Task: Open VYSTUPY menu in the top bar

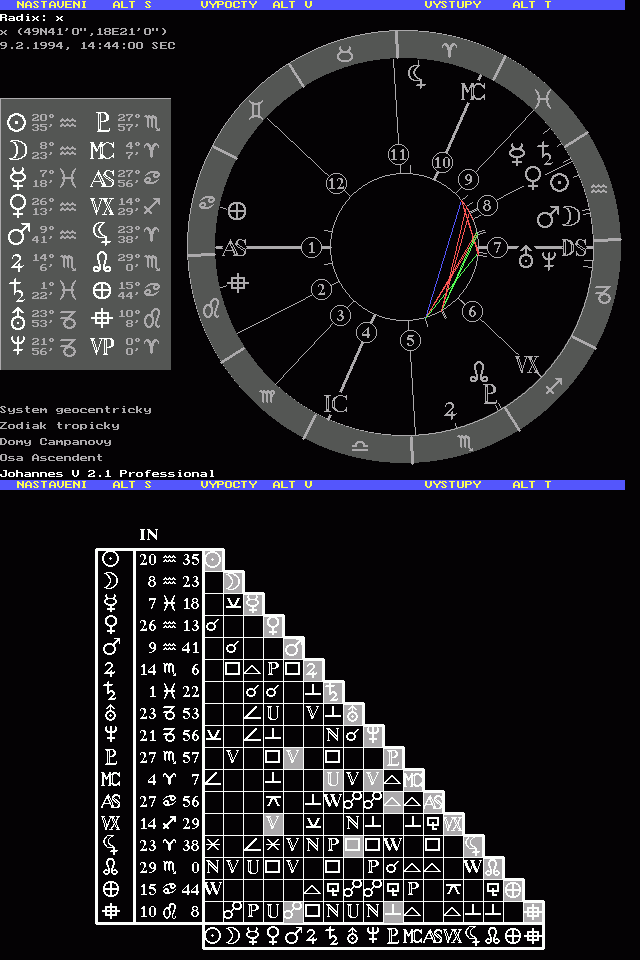Action: (452, 5)
